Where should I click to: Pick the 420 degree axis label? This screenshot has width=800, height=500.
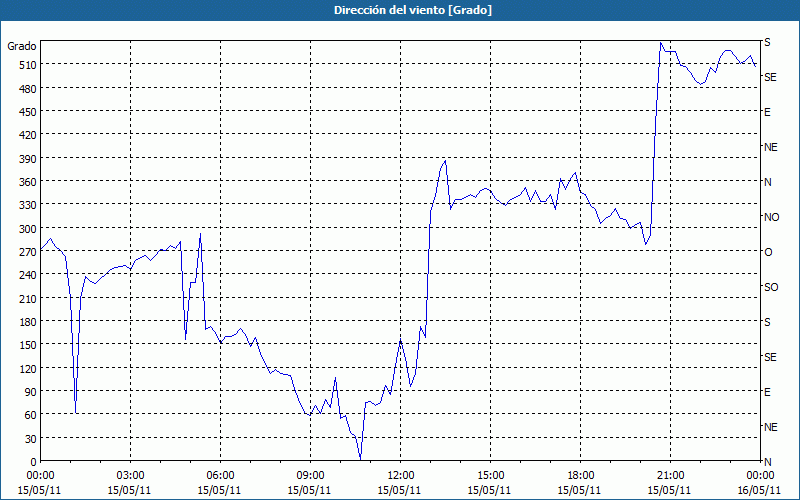(29, 135)
